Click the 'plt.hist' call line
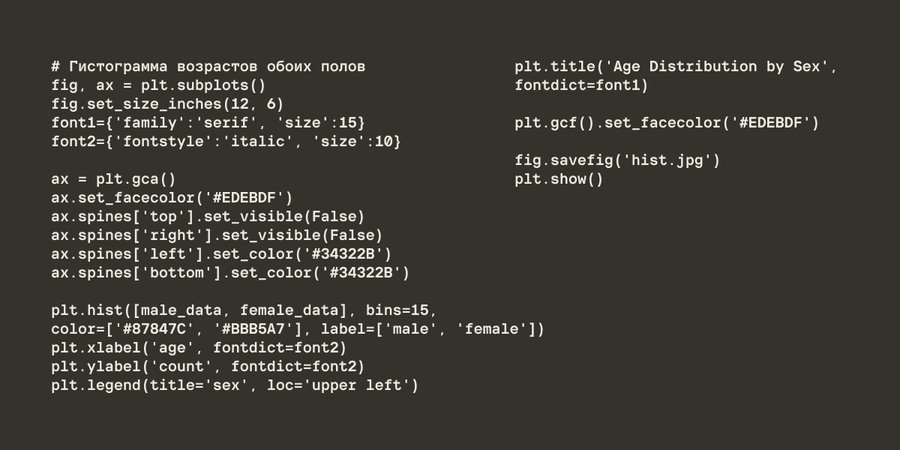Screen dimensions: 900x450 click(x=244, y=310)
